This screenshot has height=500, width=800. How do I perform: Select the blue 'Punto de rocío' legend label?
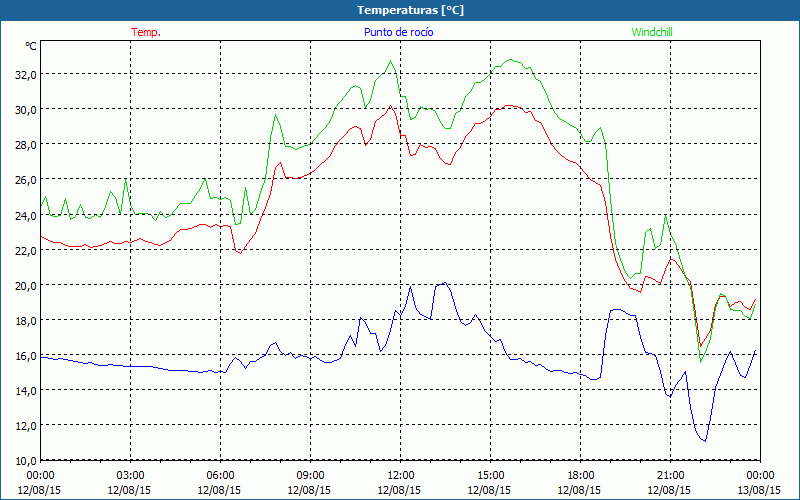click(x=399, y=32)
